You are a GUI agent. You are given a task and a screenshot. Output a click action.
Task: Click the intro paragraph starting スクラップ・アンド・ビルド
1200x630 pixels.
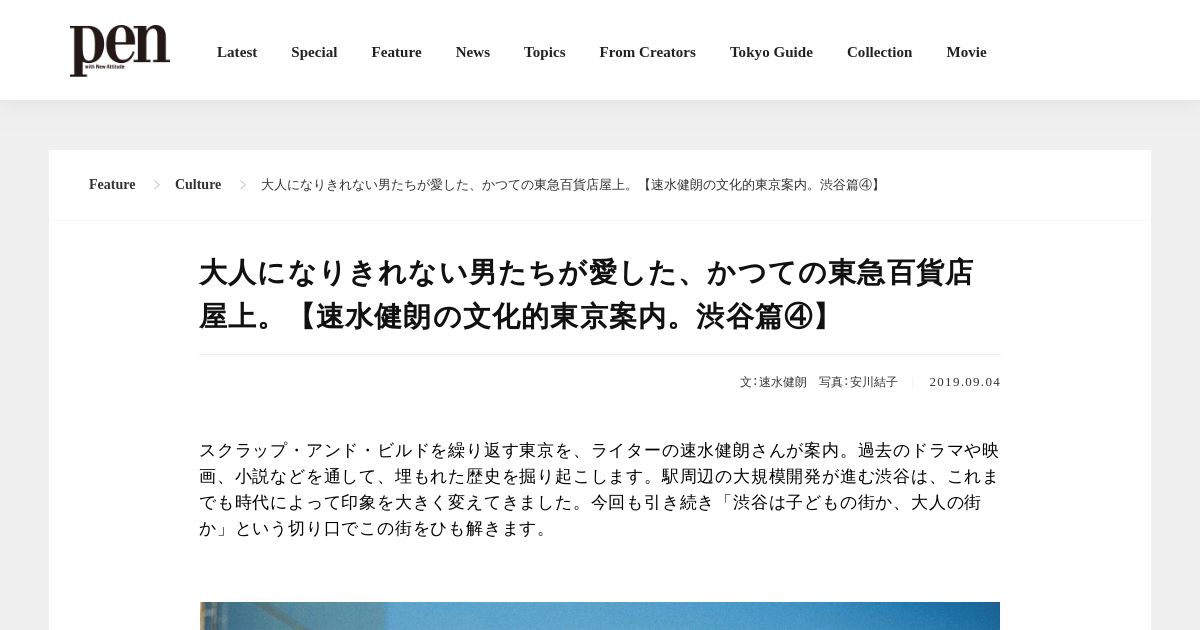click(x=599, y=489)
